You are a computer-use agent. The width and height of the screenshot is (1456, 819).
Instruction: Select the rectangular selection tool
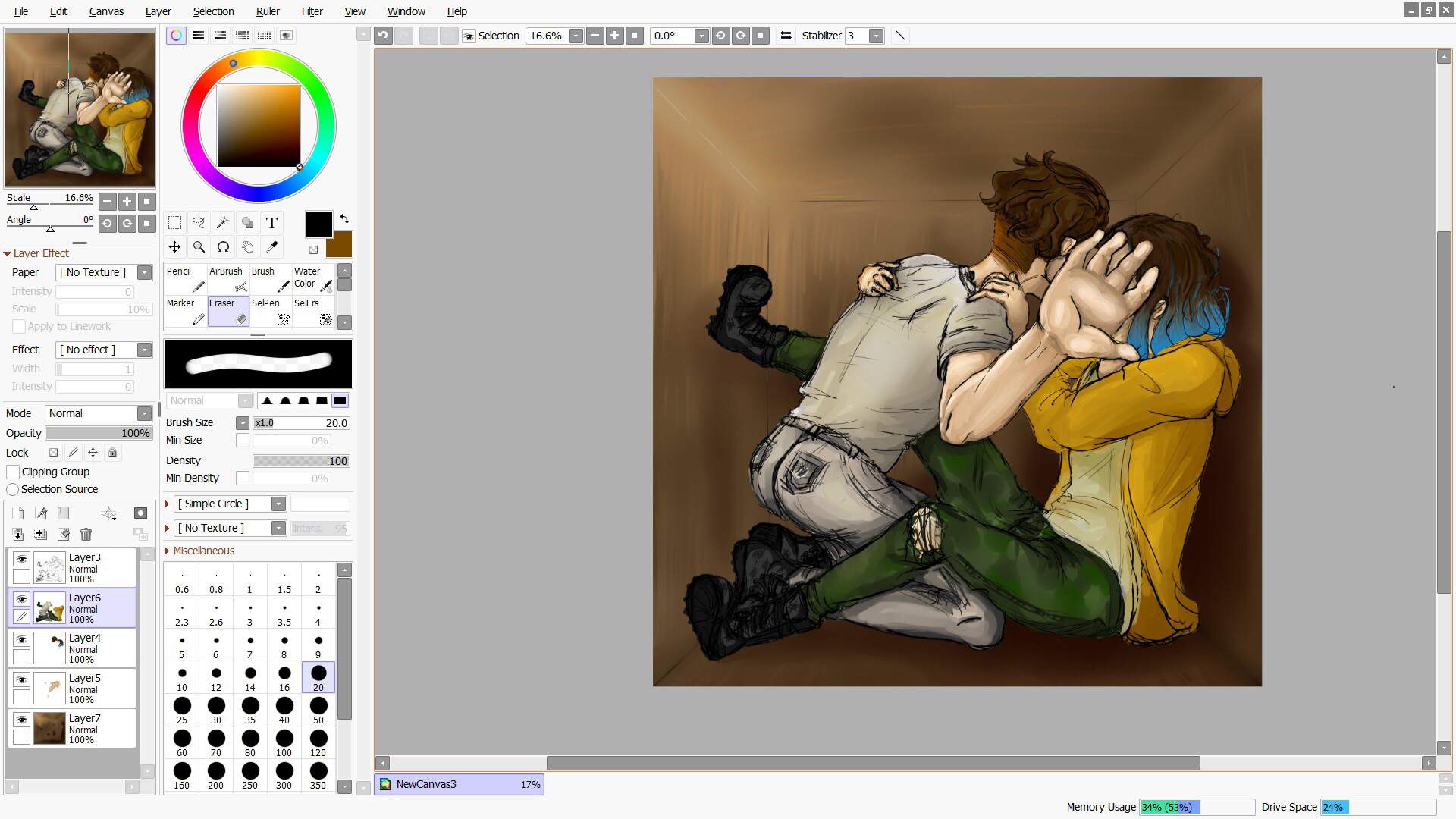tap(174, 223)
